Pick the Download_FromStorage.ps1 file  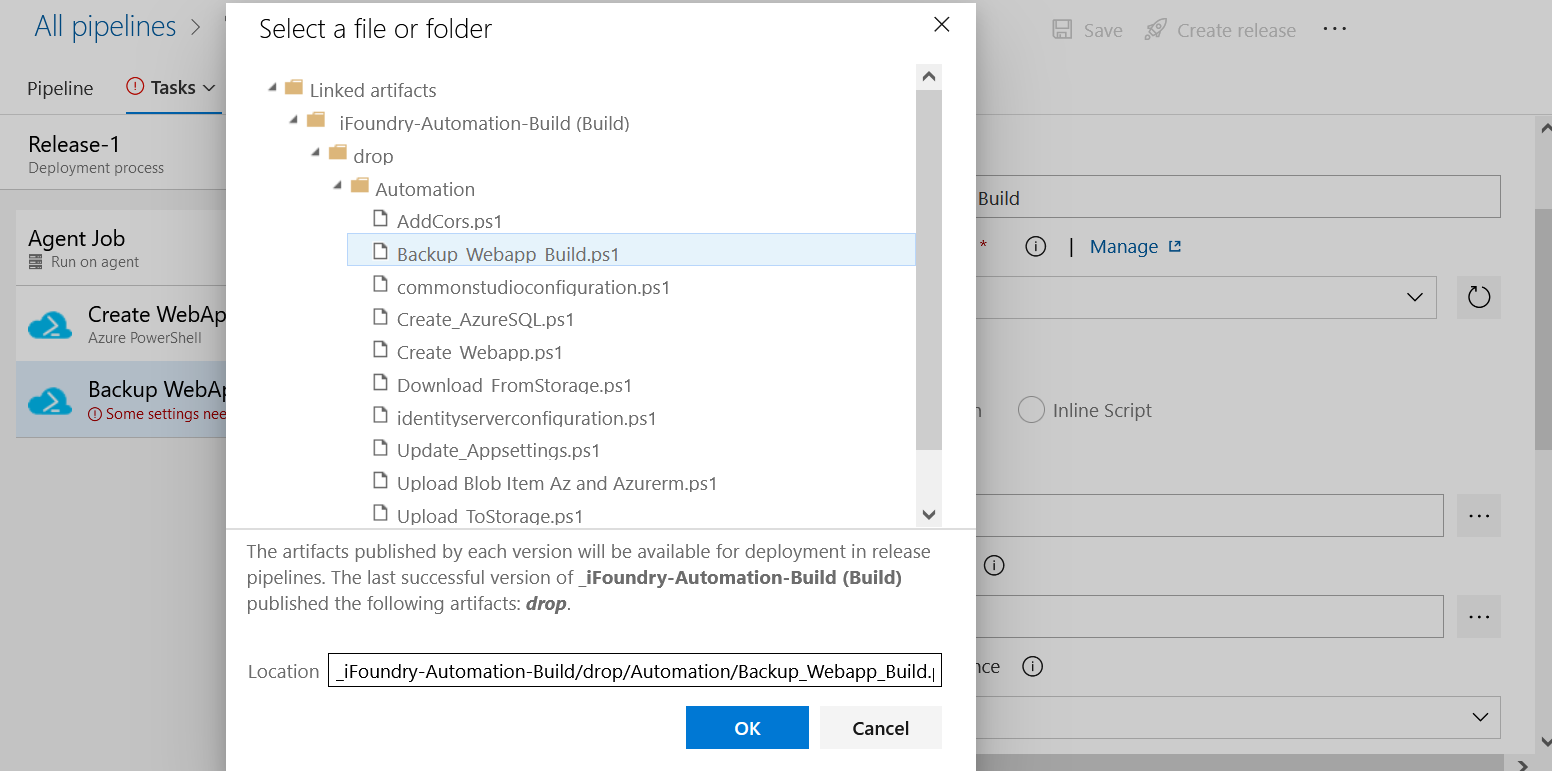tap(514, 386)
